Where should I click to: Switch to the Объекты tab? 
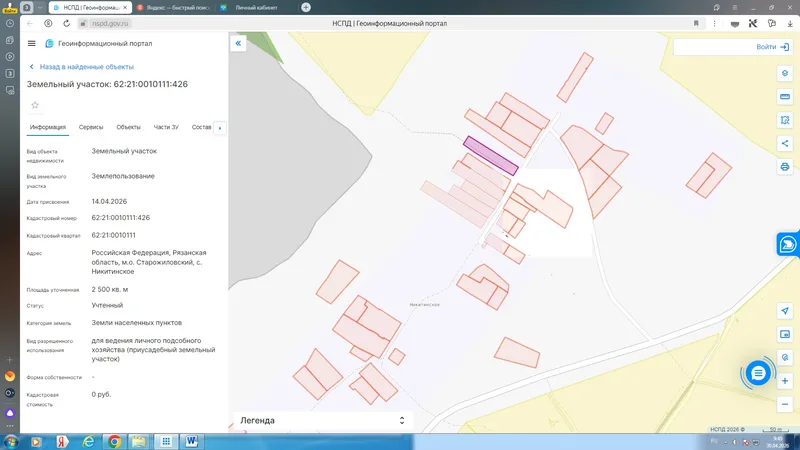click(x=128, y=127)
